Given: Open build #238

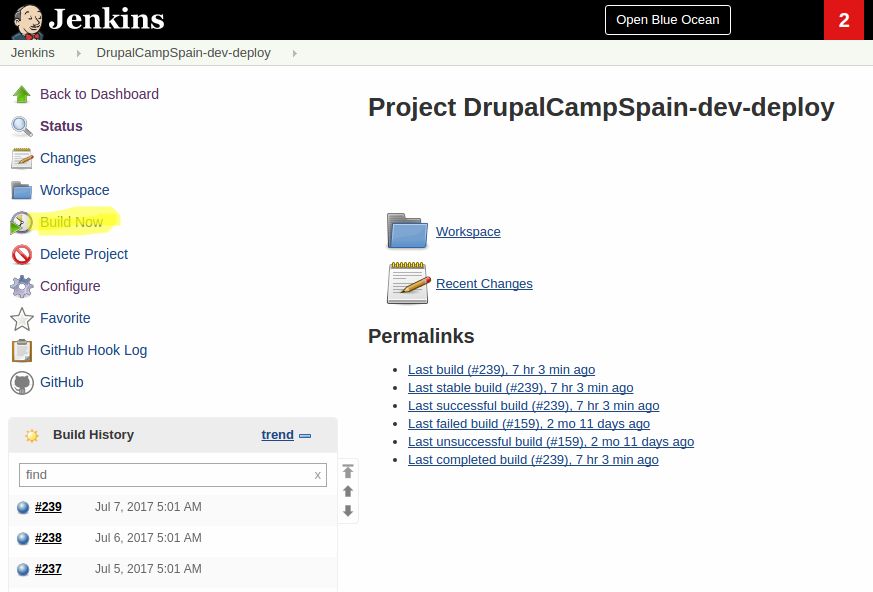Looking at the screenshot, I should point(48,539).
